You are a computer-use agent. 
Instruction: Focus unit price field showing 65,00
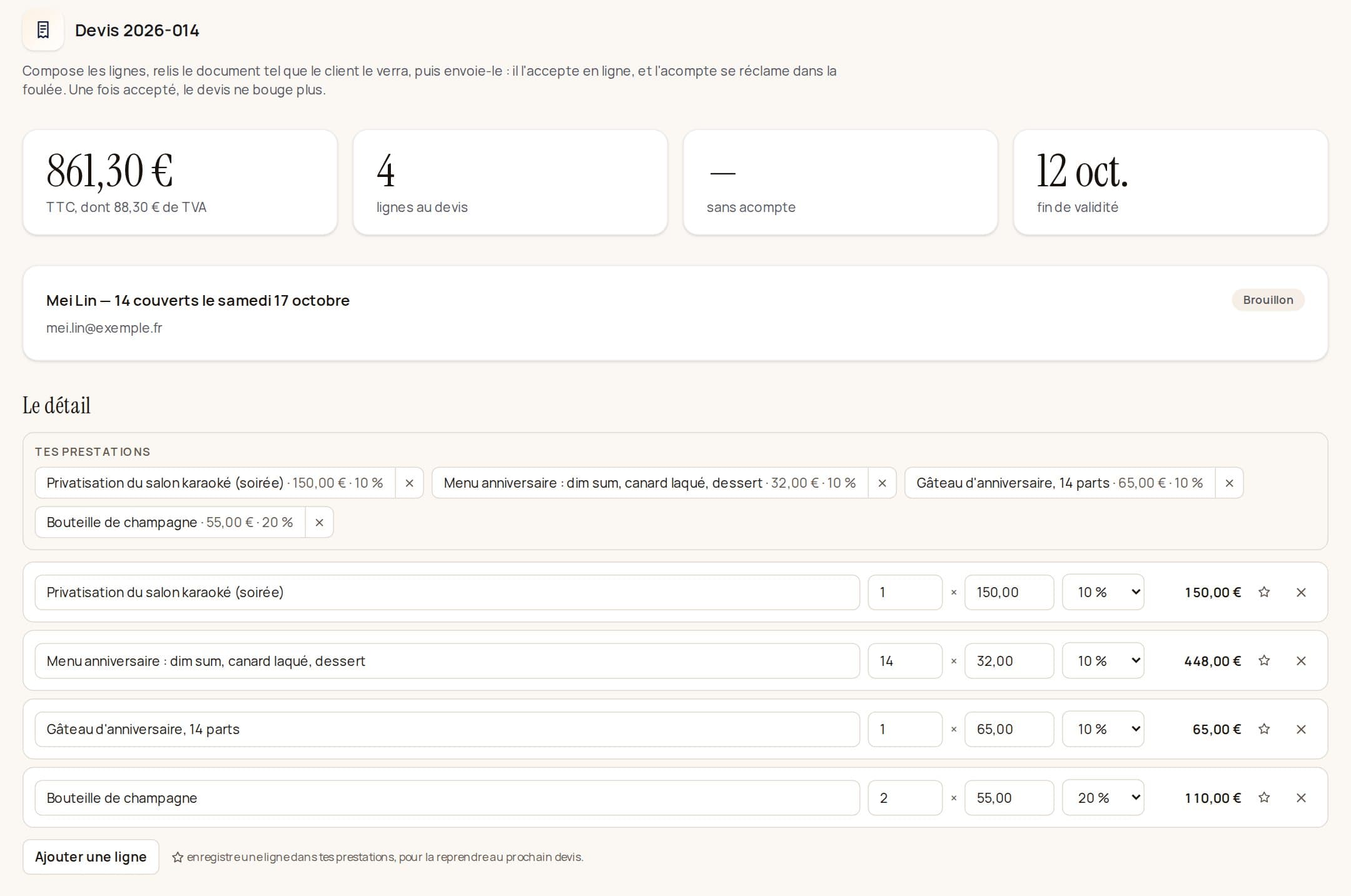1009,729
